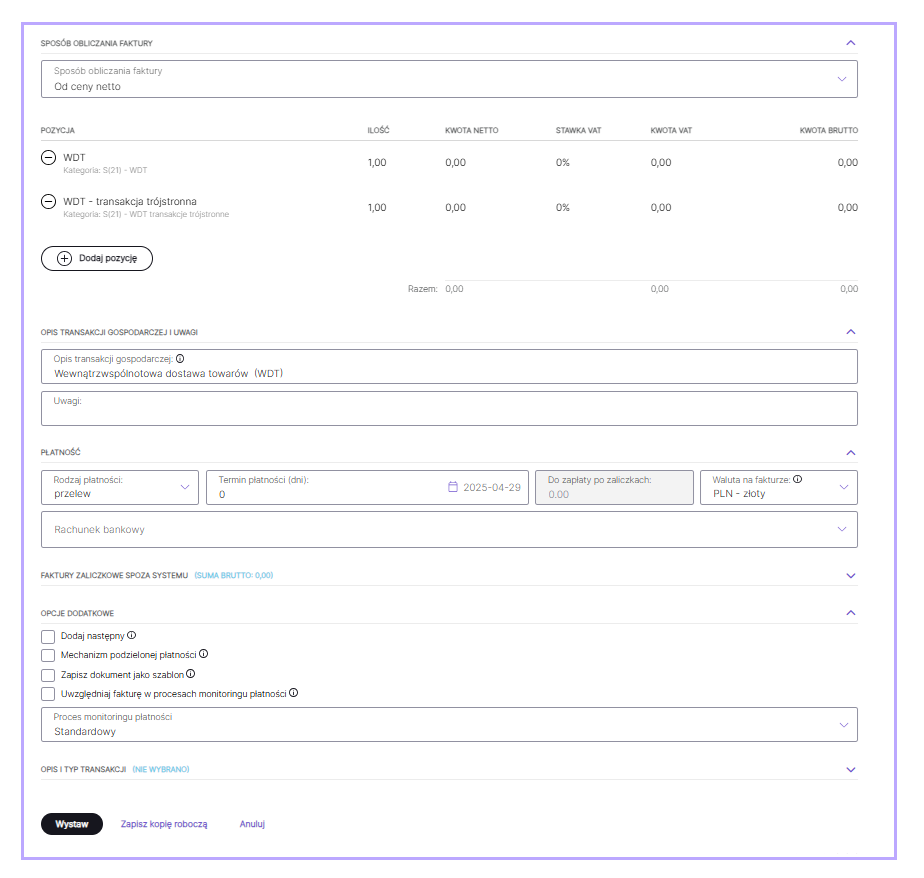This screenshot has width=924, height=878.
Task: Open the calendar icon for payment date
Action: coord(453,487)
